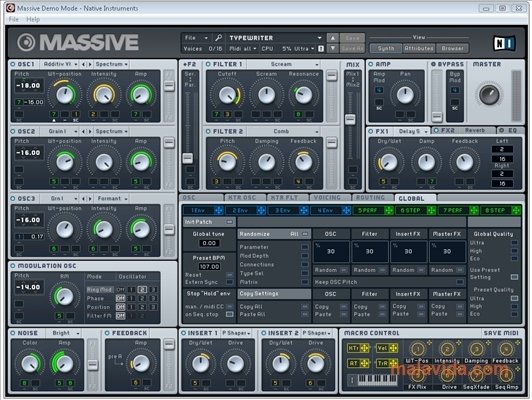Click OSC1 previous wavetable arrow

[84, 64]
